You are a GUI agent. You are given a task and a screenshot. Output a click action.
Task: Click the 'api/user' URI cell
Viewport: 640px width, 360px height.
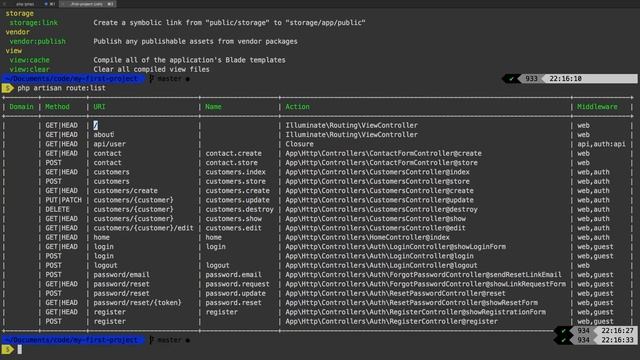[x=109, y=144]
